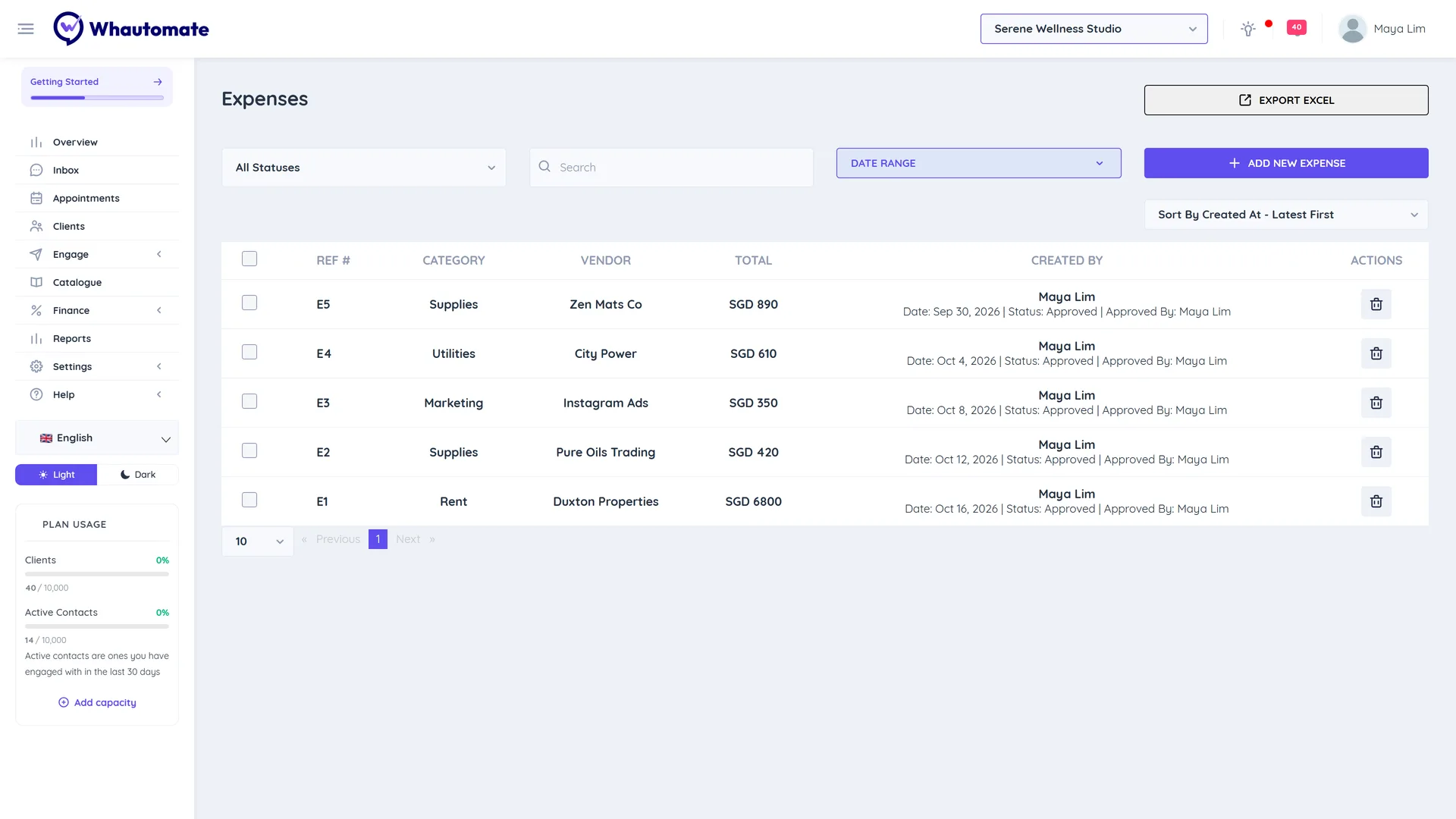Go to Overview in sidebar
This screenshot has height=819, width=1456.
(97, 143)
